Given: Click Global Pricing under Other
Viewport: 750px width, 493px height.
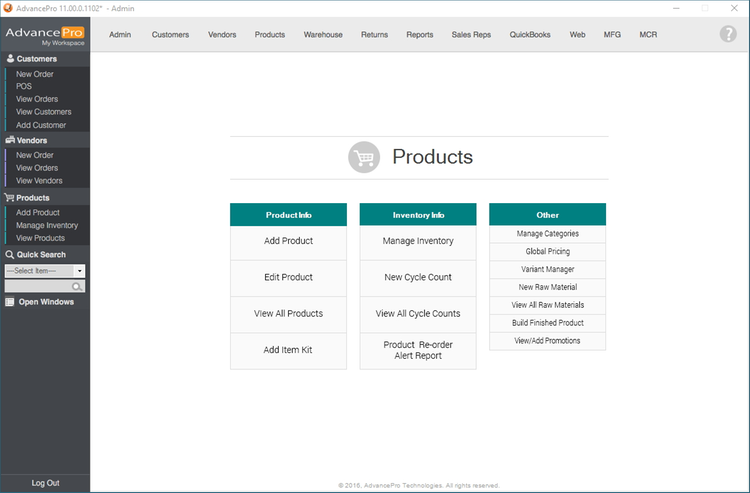Looking at the screenshot, I should (548, 252).
